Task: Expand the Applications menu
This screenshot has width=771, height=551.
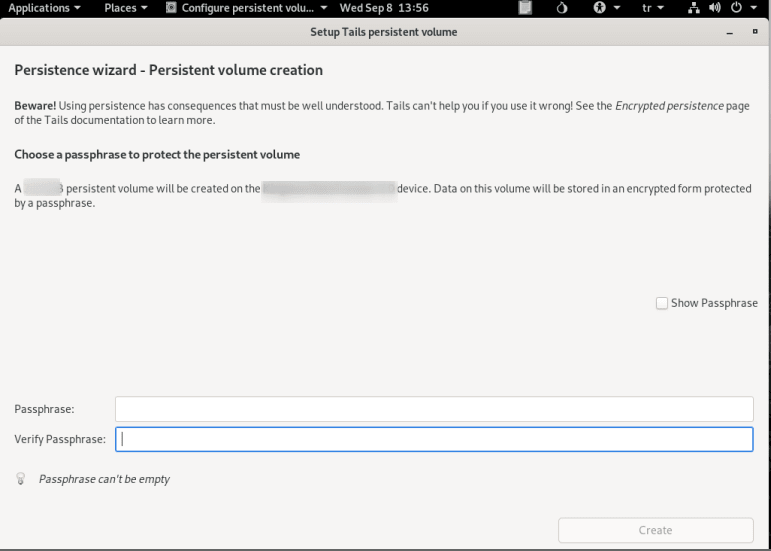Action: click(44, 9)
